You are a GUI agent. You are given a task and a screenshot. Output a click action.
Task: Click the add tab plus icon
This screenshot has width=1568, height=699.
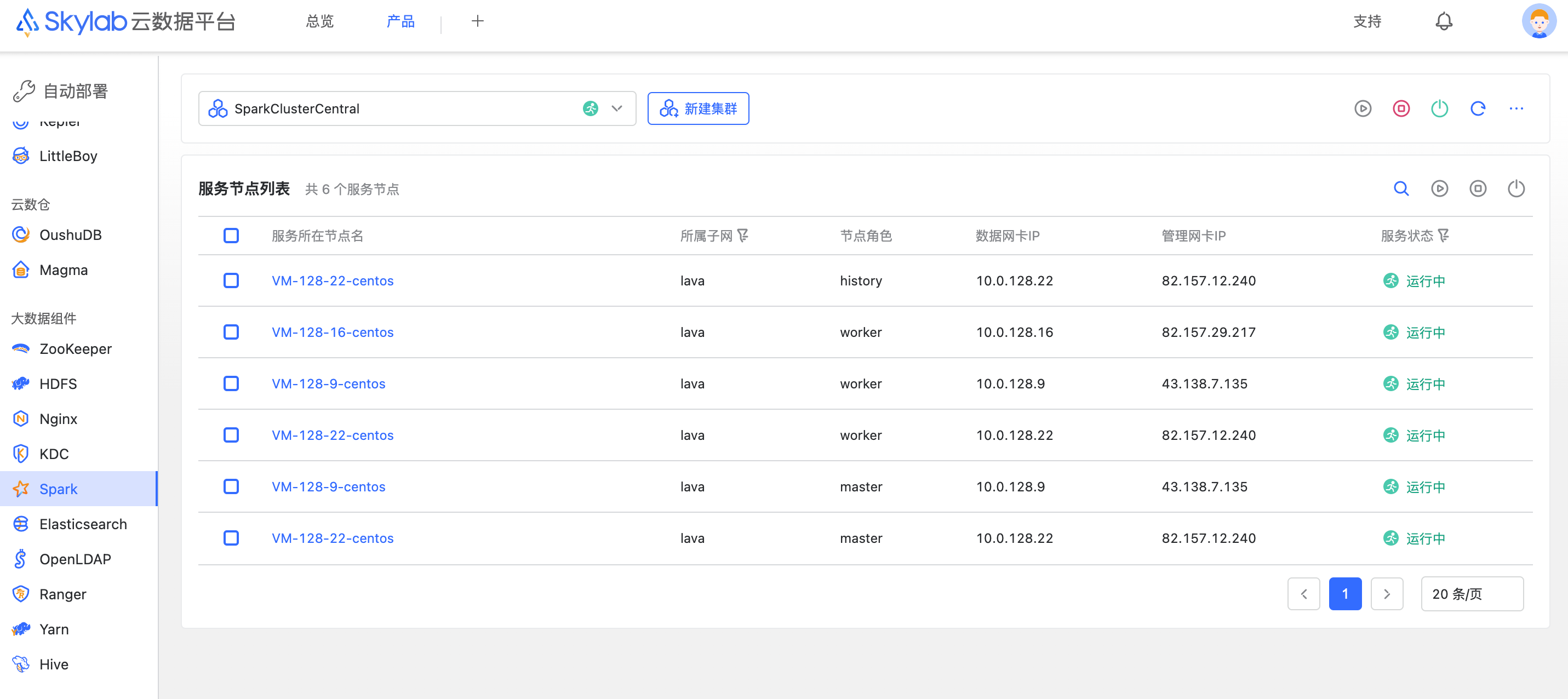click(x=478, y=21)
